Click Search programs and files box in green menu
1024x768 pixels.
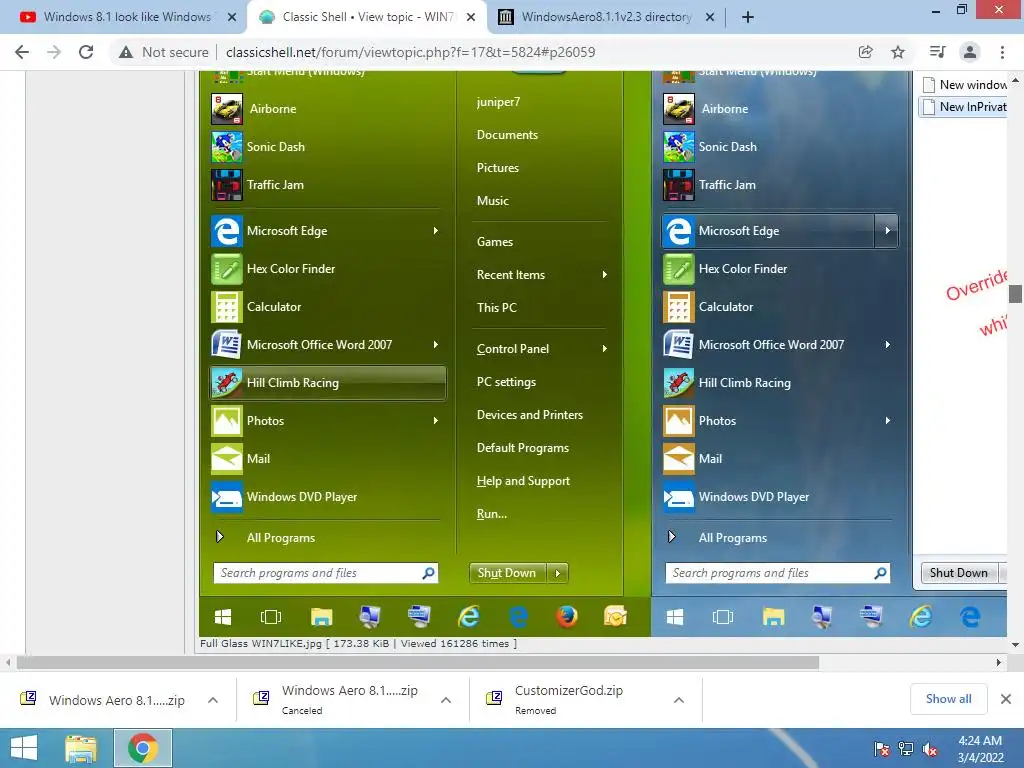click(x=325, y=573)
